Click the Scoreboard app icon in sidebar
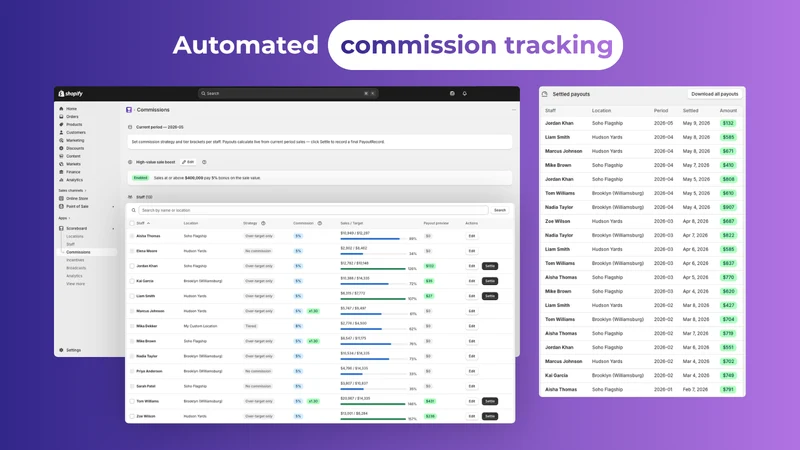This screenshot has width=800, height=450. click(x=61, y=229)
